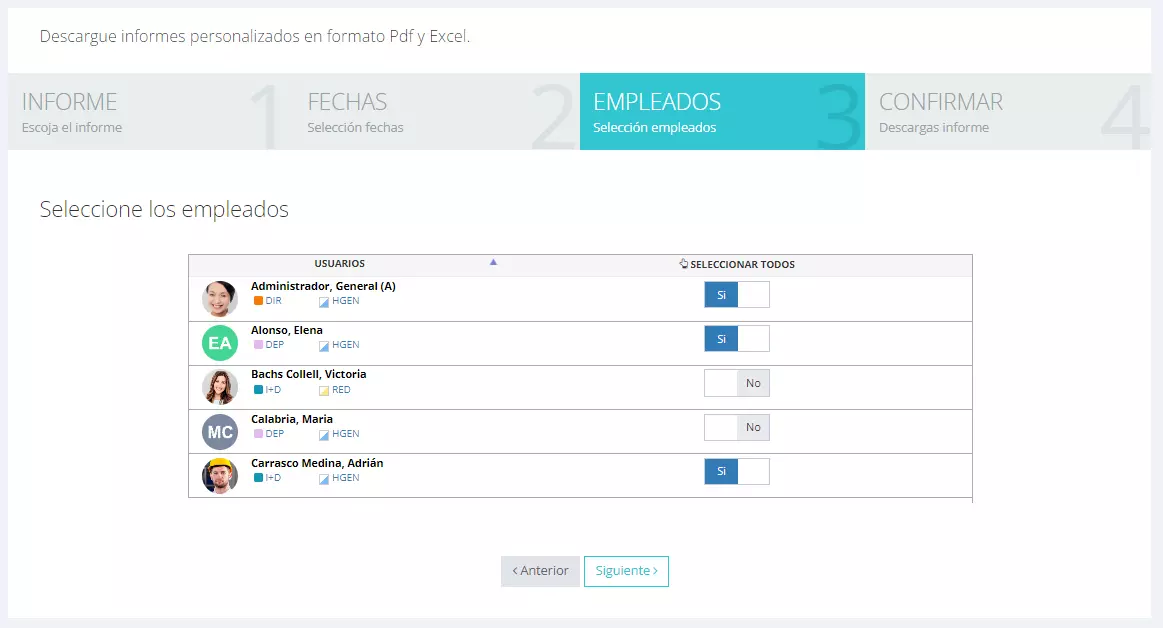Deselect Carrasco Medina, Adrián toggle

[737, 471]
